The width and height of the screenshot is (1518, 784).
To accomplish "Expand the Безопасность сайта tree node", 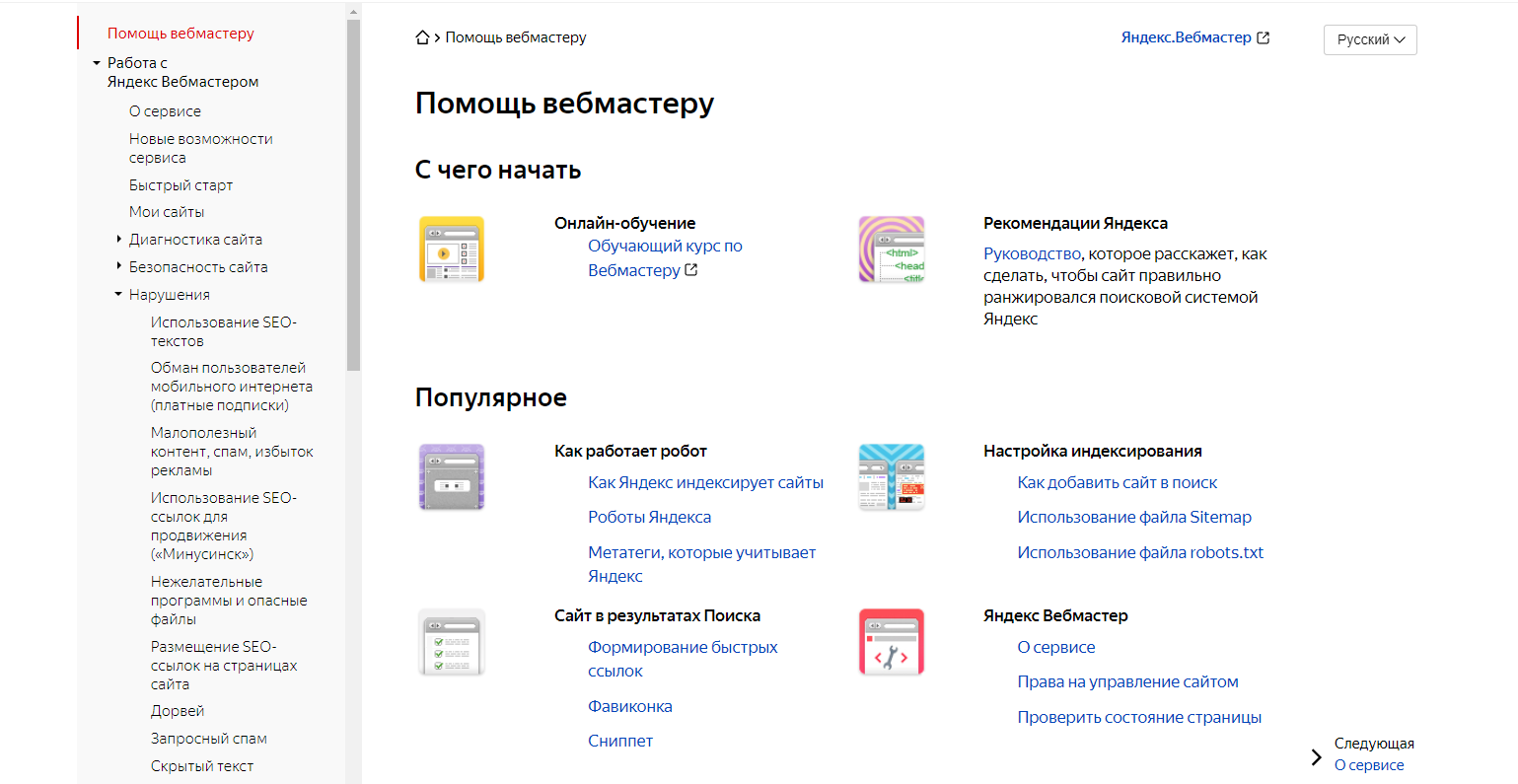I will [x=119, y=266].
